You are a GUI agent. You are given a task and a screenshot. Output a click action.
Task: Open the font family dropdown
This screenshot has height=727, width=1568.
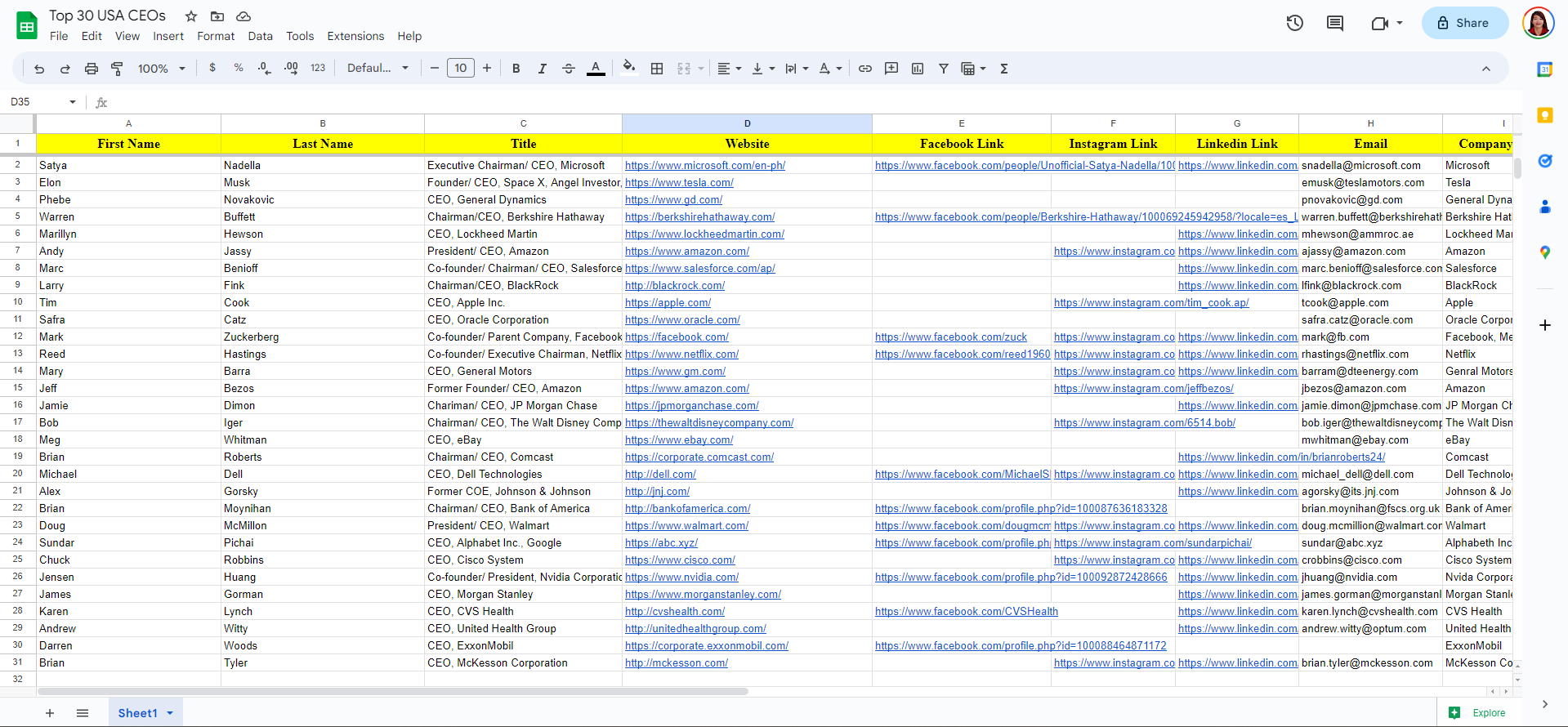pyautogui.click(x=377, y=69)
